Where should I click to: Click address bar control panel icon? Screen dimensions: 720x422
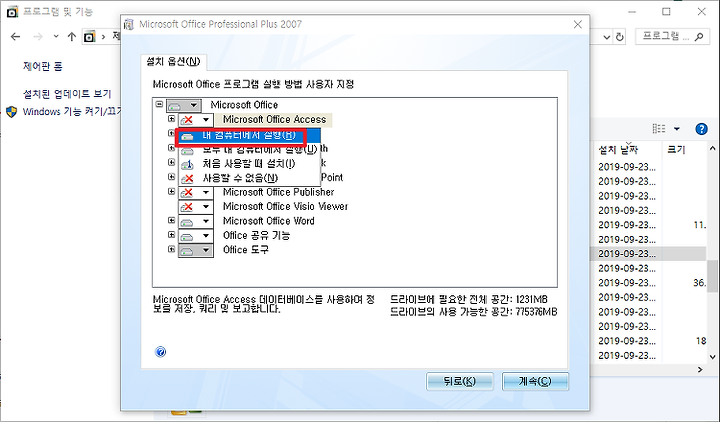click(90, 37)
